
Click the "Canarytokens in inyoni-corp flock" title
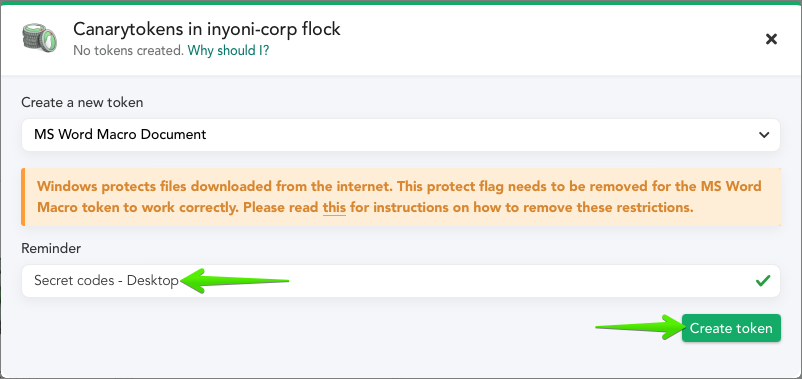coord(207,29)
